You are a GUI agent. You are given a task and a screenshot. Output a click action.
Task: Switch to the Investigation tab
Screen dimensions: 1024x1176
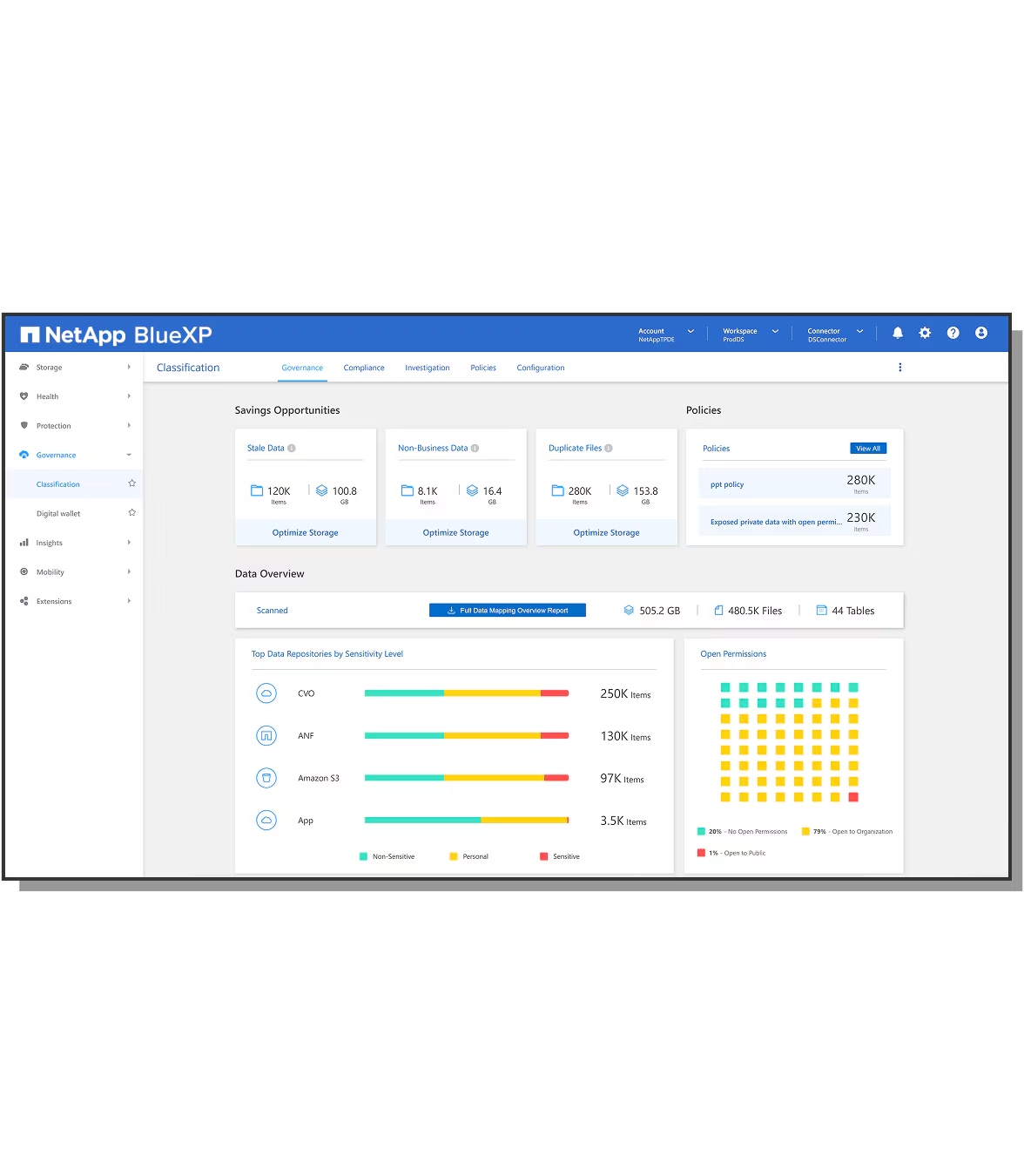click(428, 368)
